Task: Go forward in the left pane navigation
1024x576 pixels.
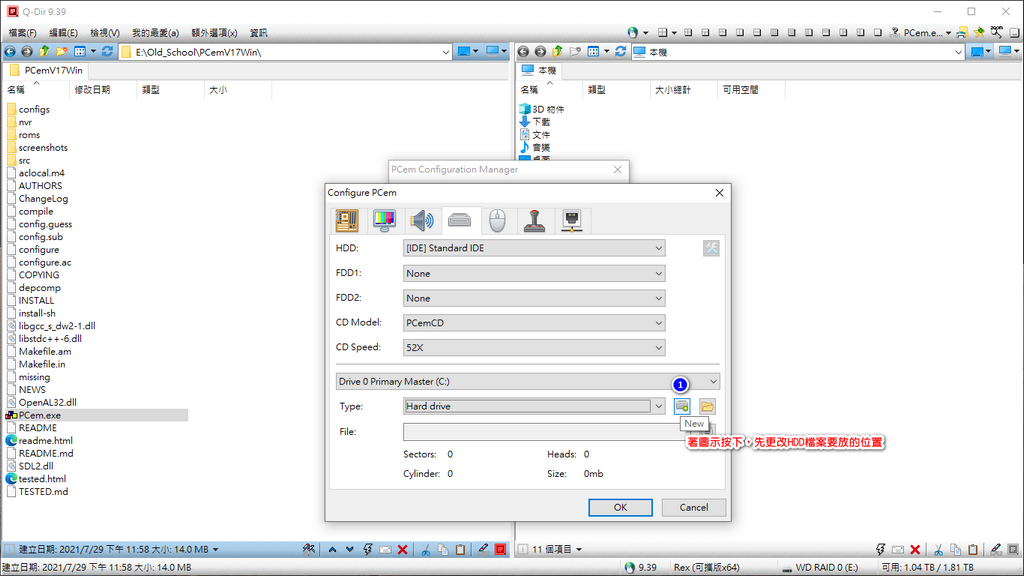Action: pyautogui.click(x=27, y=52)
